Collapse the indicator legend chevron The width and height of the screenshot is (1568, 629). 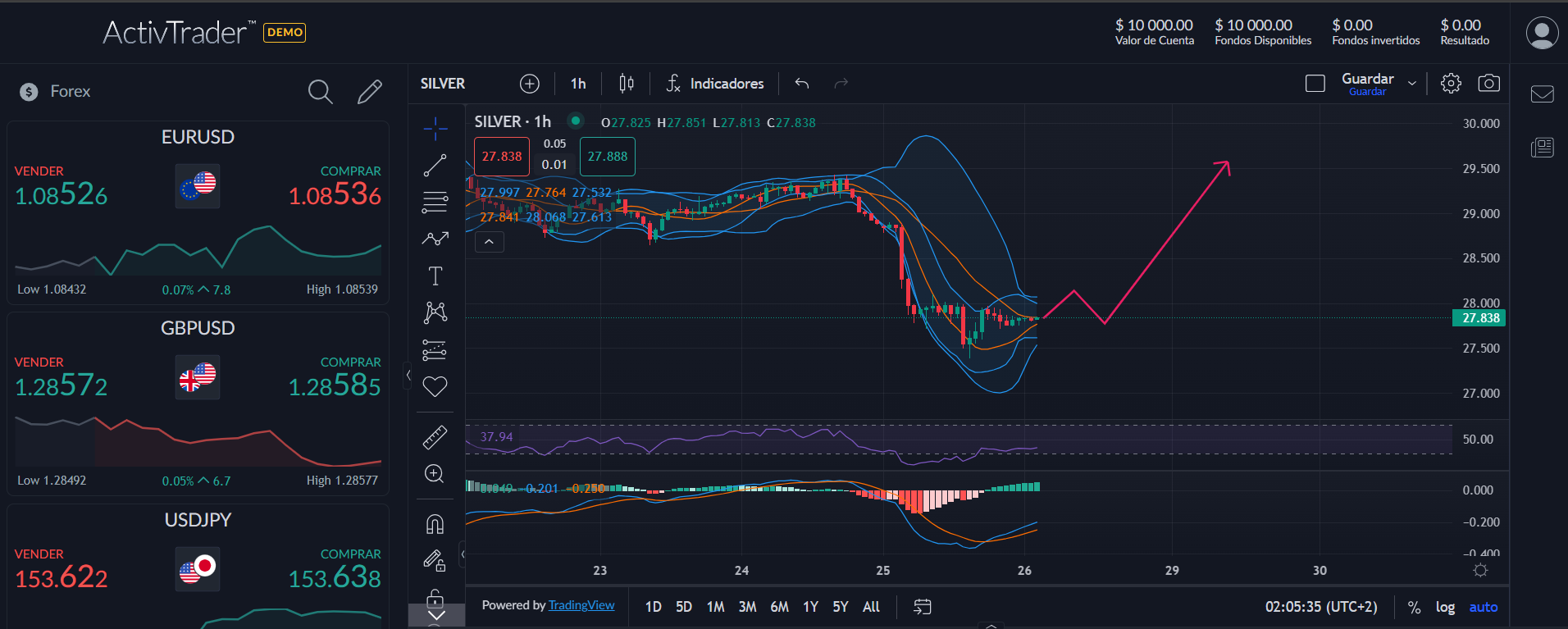coord(489,242)
